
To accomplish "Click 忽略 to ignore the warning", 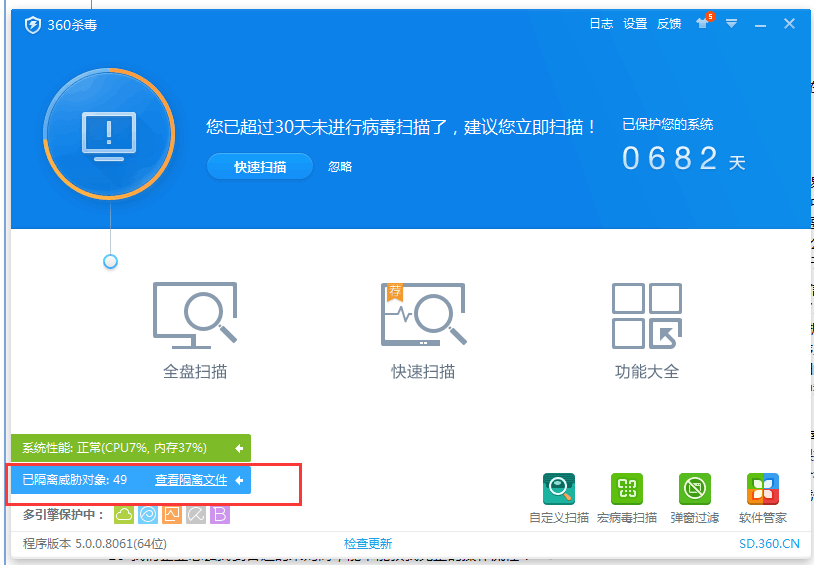I will [x=340, y=167].
